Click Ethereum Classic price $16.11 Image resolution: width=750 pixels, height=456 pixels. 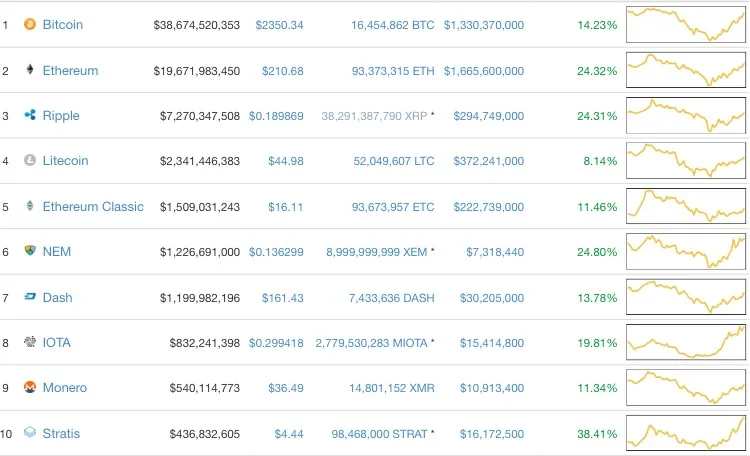[x=286, y=207]
